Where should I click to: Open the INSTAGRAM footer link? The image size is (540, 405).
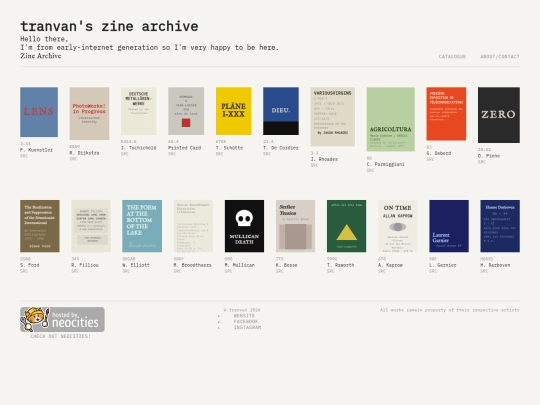[247, 327]
